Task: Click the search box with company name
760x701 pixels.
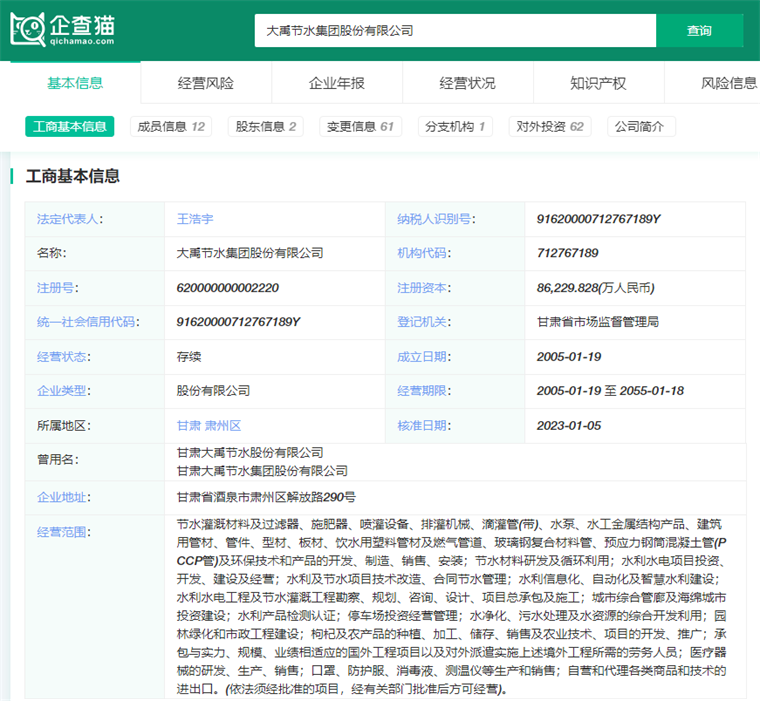Action: click(x=455, y=31)
